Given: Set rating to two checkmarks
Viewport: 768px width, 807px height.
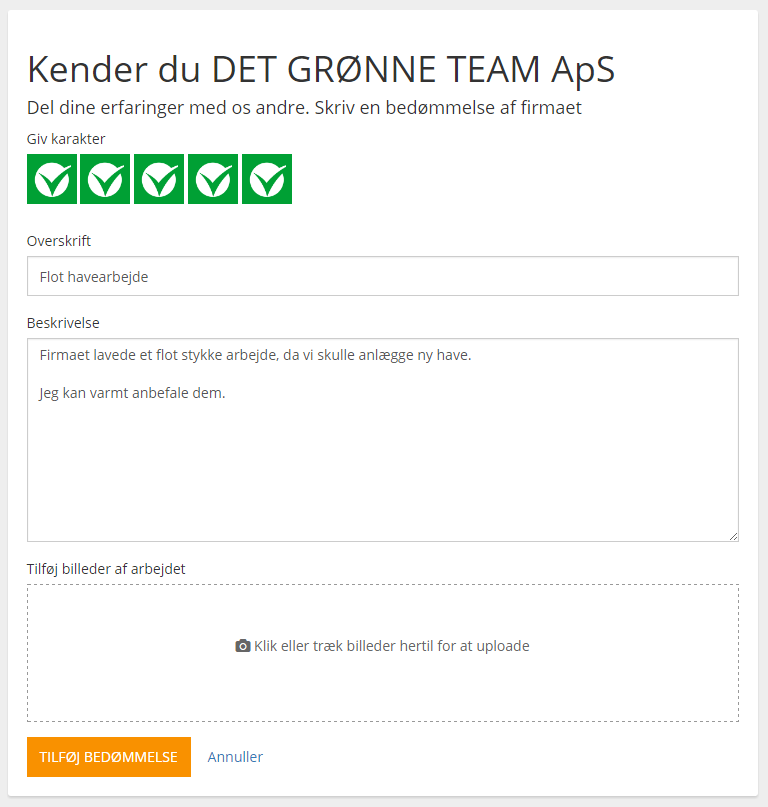Looking at the screenshot, I should point(105,179).
